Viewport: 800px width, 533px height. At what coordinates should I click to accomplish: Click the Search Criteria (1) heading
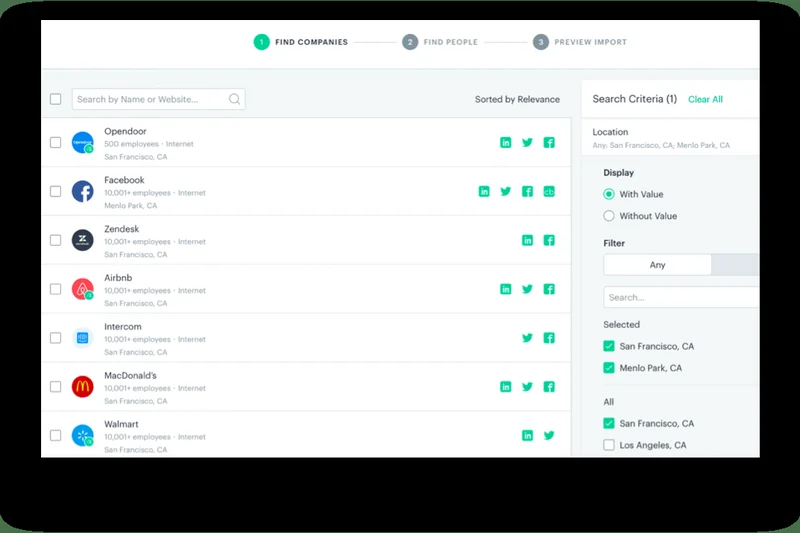coord(634,99)
